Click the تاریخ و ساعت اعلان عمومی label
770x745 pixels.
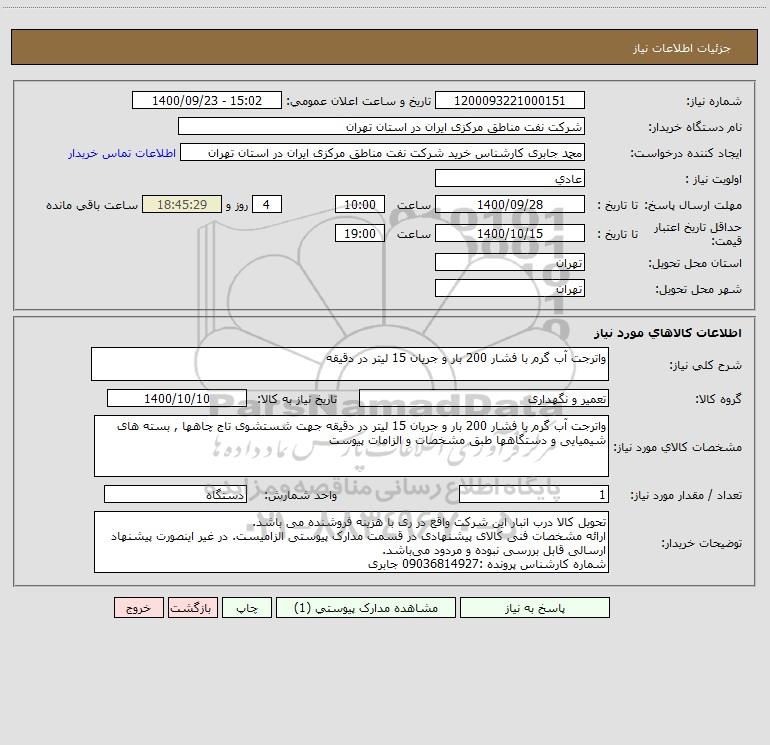click(x=359, y=101)
